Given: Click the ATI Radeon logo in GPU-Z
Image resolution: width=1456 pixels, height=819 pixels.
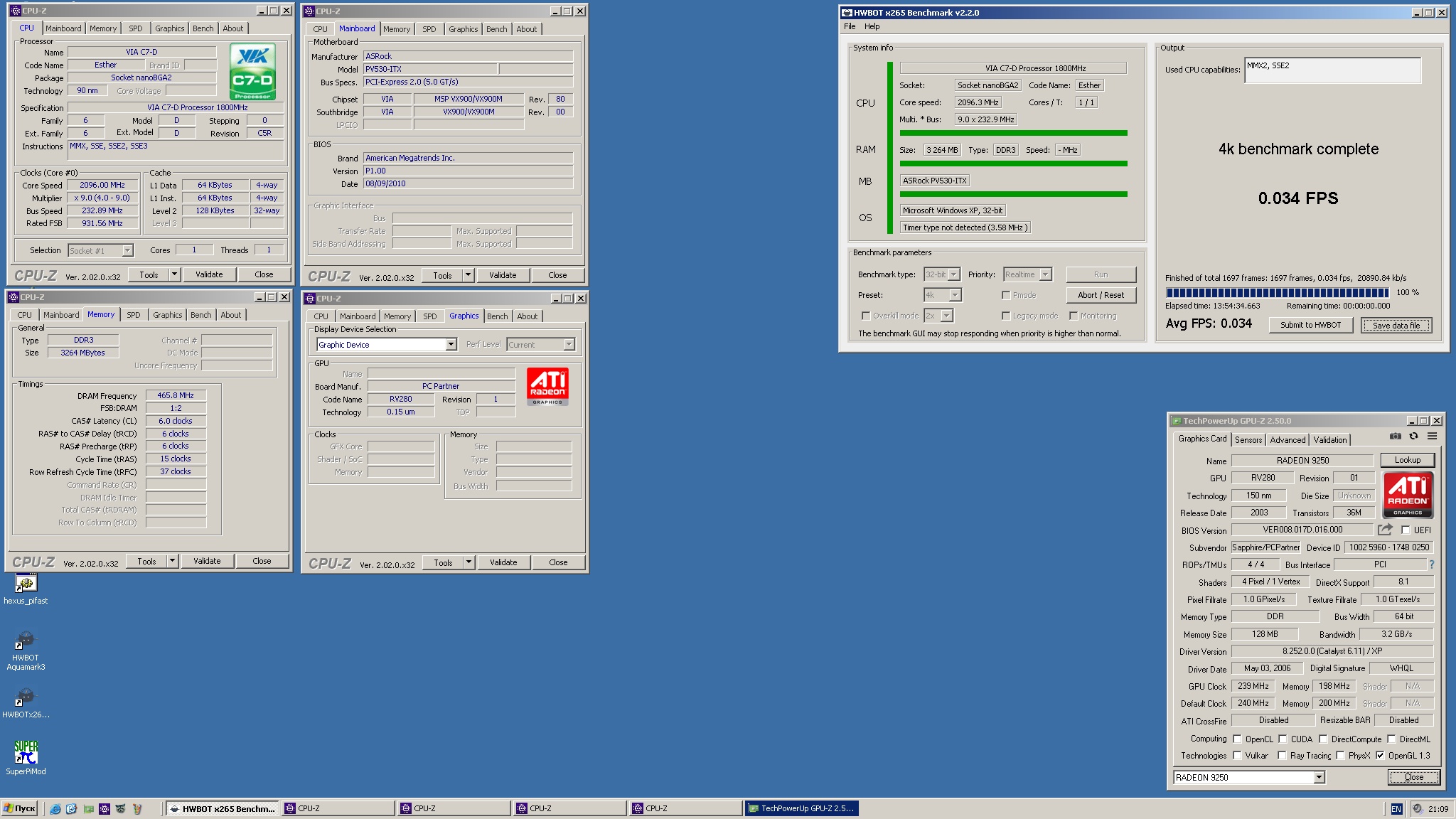Looking at the screenshot, I should tap(1408, 495).
